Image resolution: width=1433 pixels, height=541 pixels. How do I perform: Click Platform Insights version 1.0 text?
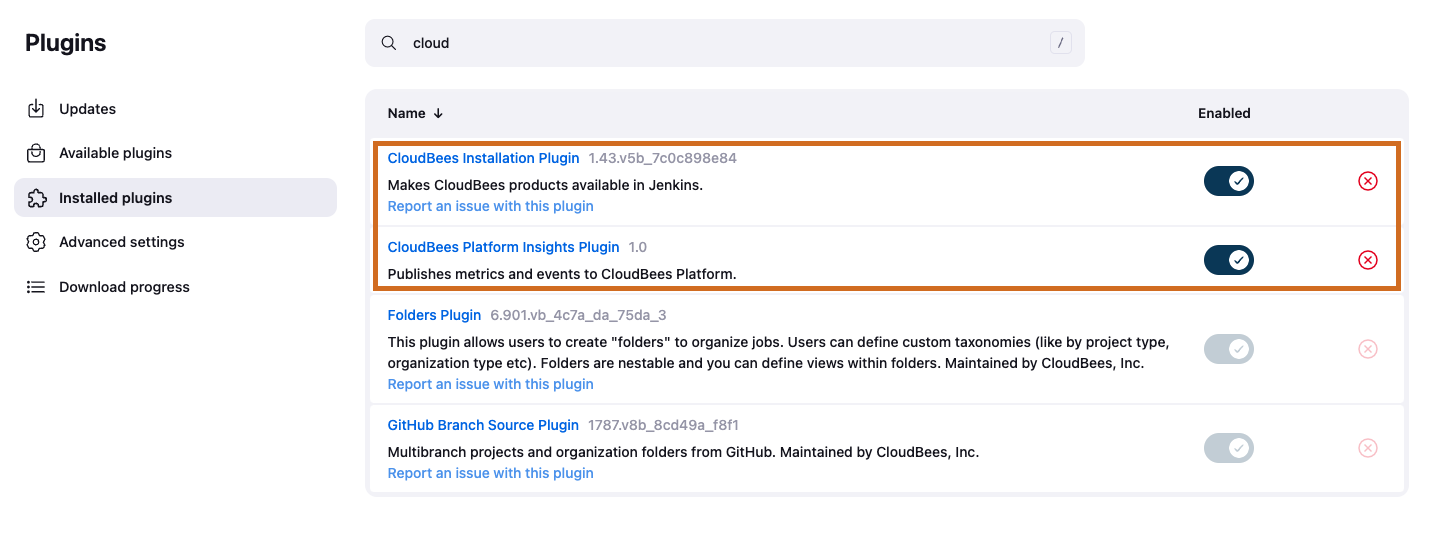pyautogui.click(x=638, y=247)
